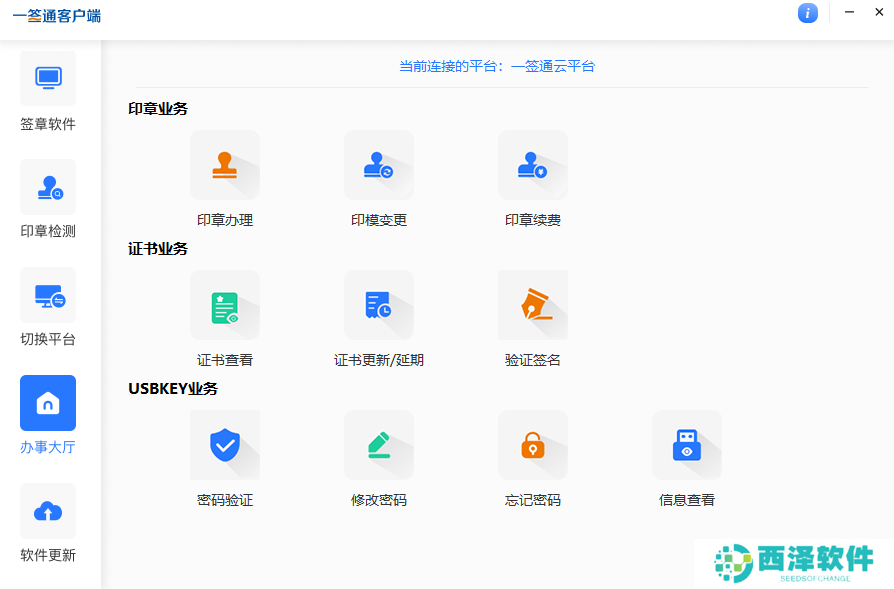894x589 pixels.
Task: Click the 签章软件 label in the sidebar
Action: pyautogui.click(x=48, y=124)
